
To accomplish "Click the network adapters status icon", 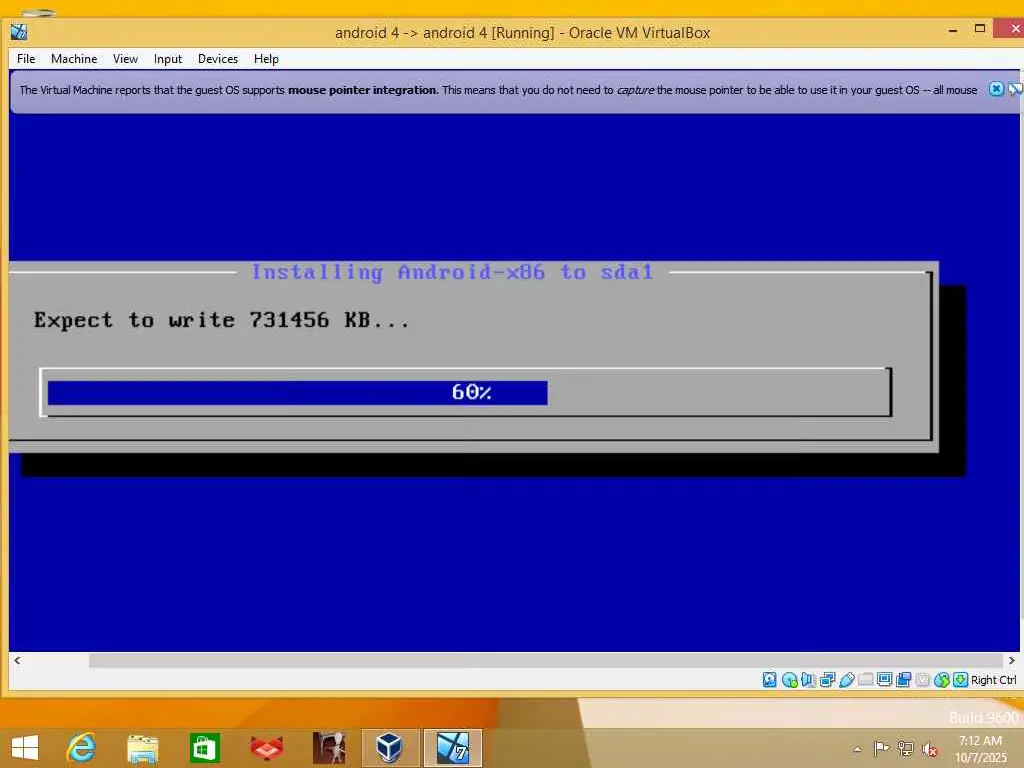I will (x=827, y=680).
